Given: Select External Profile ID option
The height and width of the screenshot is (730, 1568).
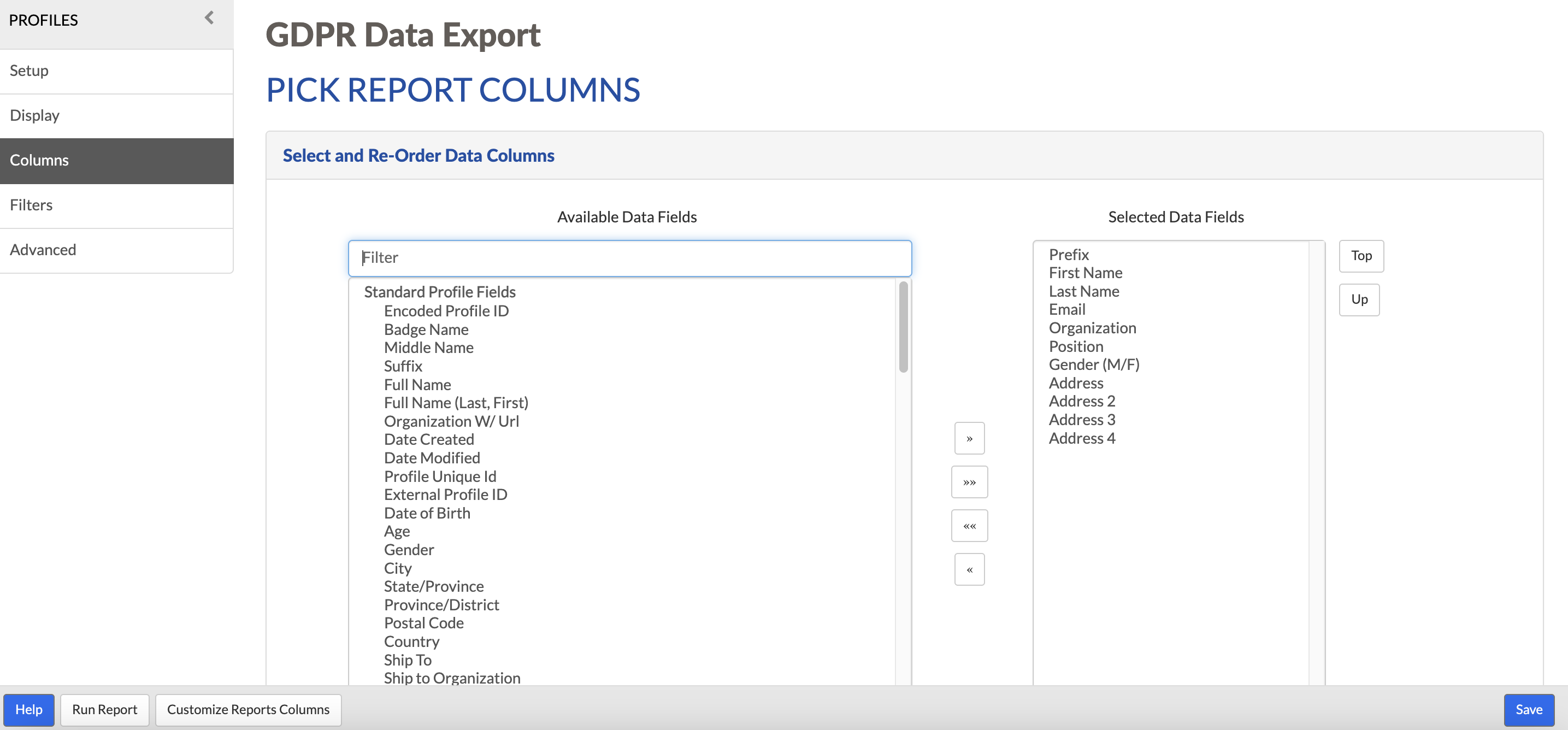Looking at the screenshot, I should click(446, 495).
